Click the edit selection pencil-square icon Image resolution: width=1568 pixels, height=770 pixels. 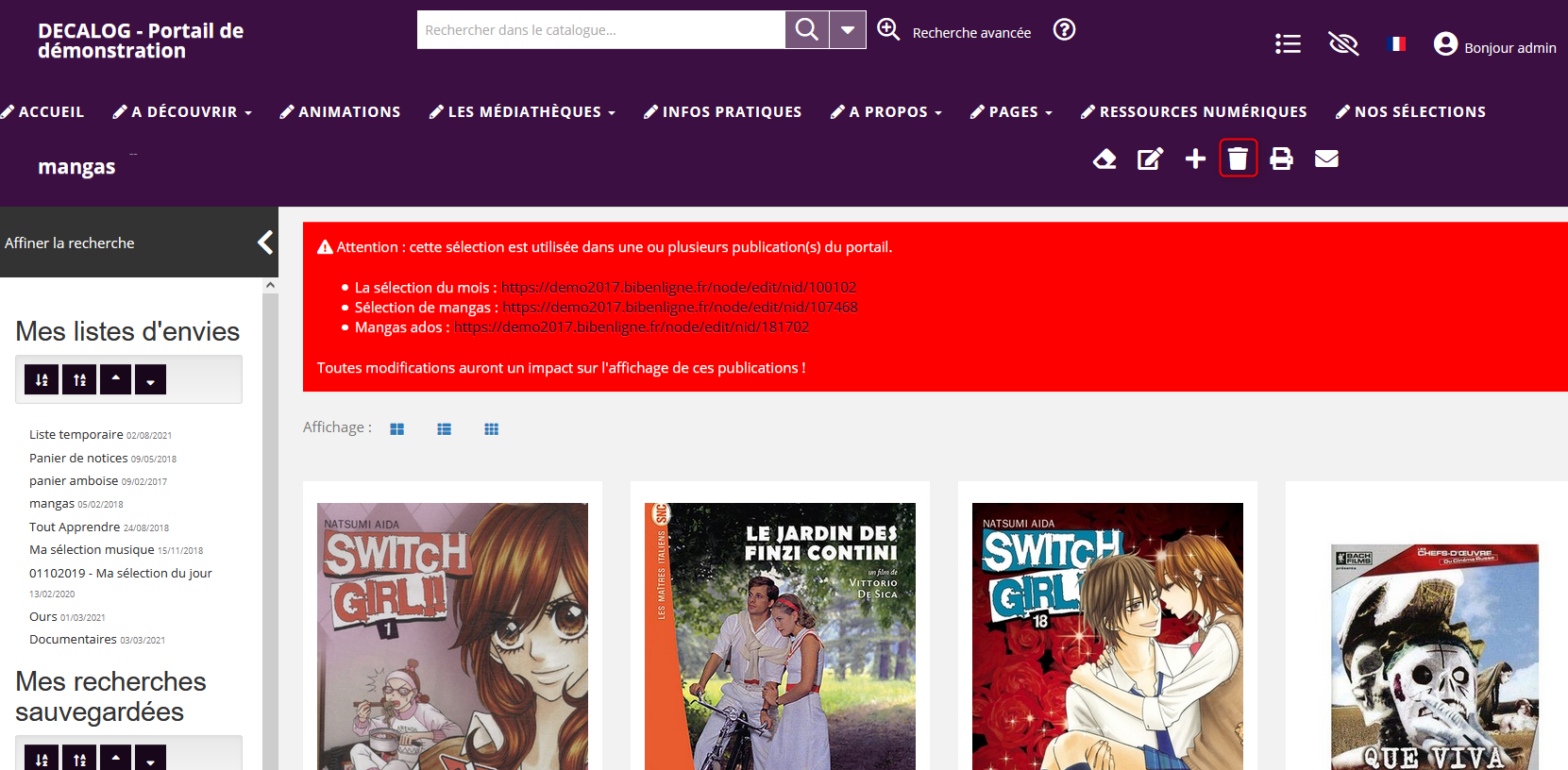pyautogui.click(x=1150, y=159)
